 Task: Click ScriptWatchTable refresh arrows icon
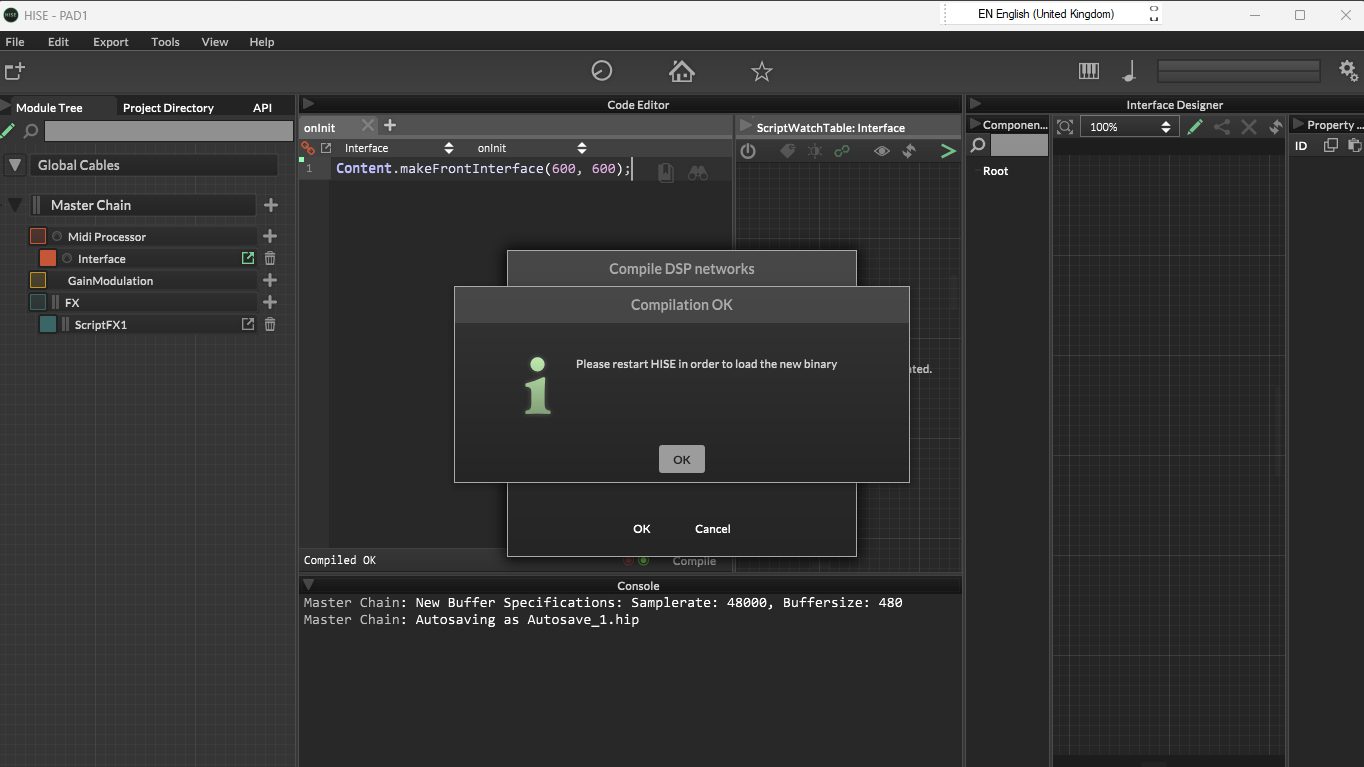click(908, 151)
